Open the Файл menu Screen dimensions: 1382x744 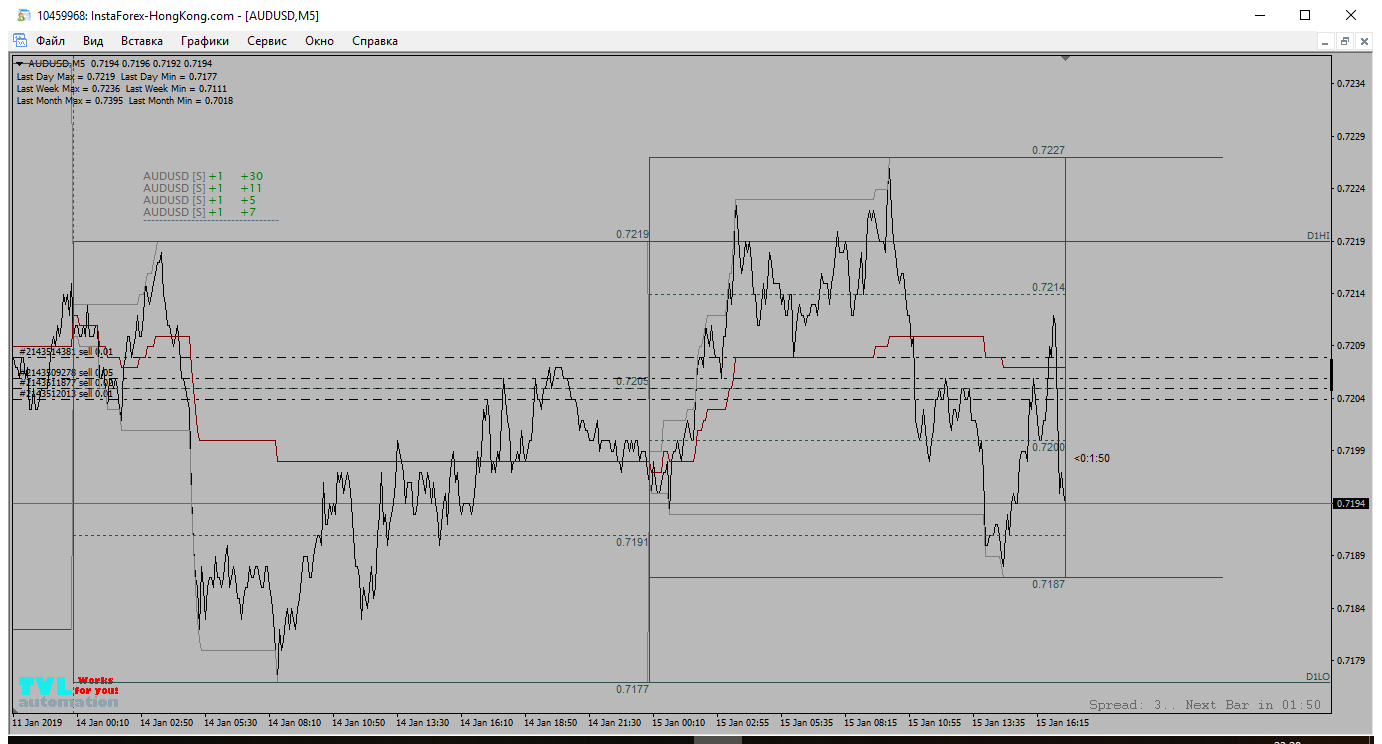coord(50,41)
